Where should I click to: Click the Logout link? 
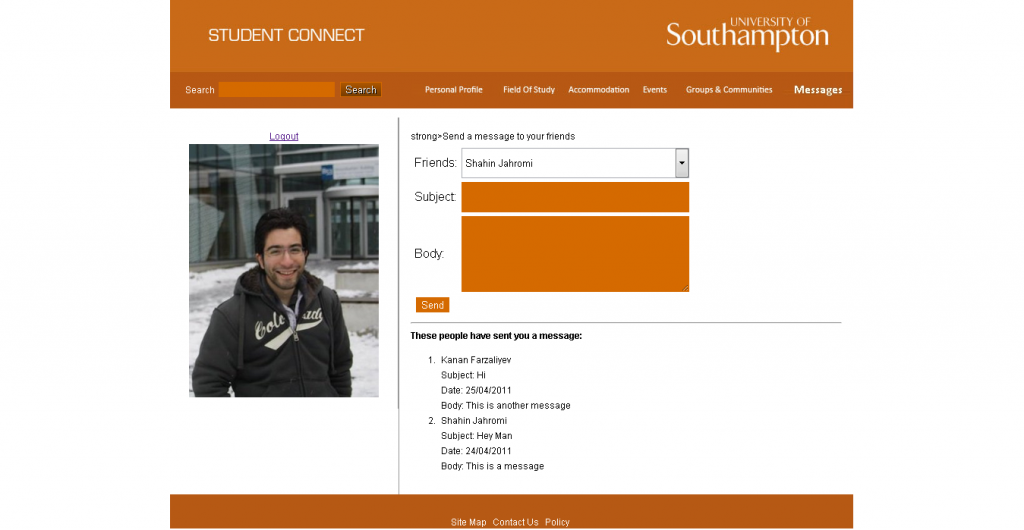tap(284, 136)
